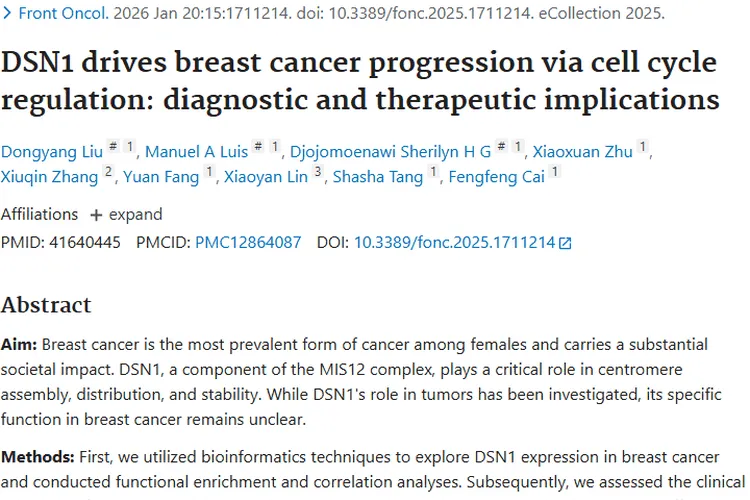
Task: View author Djojomoenawi Sherilyn H G
Action: 390,152
